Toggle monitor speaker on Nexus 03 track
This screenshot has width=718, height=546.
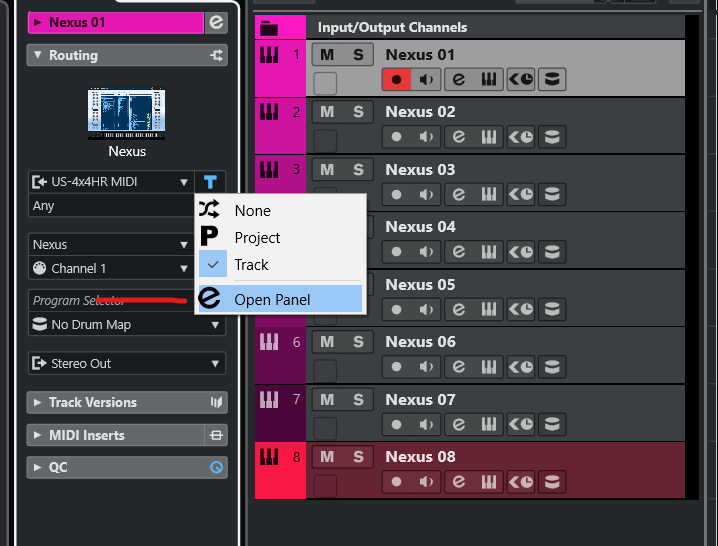click(426, 194)
